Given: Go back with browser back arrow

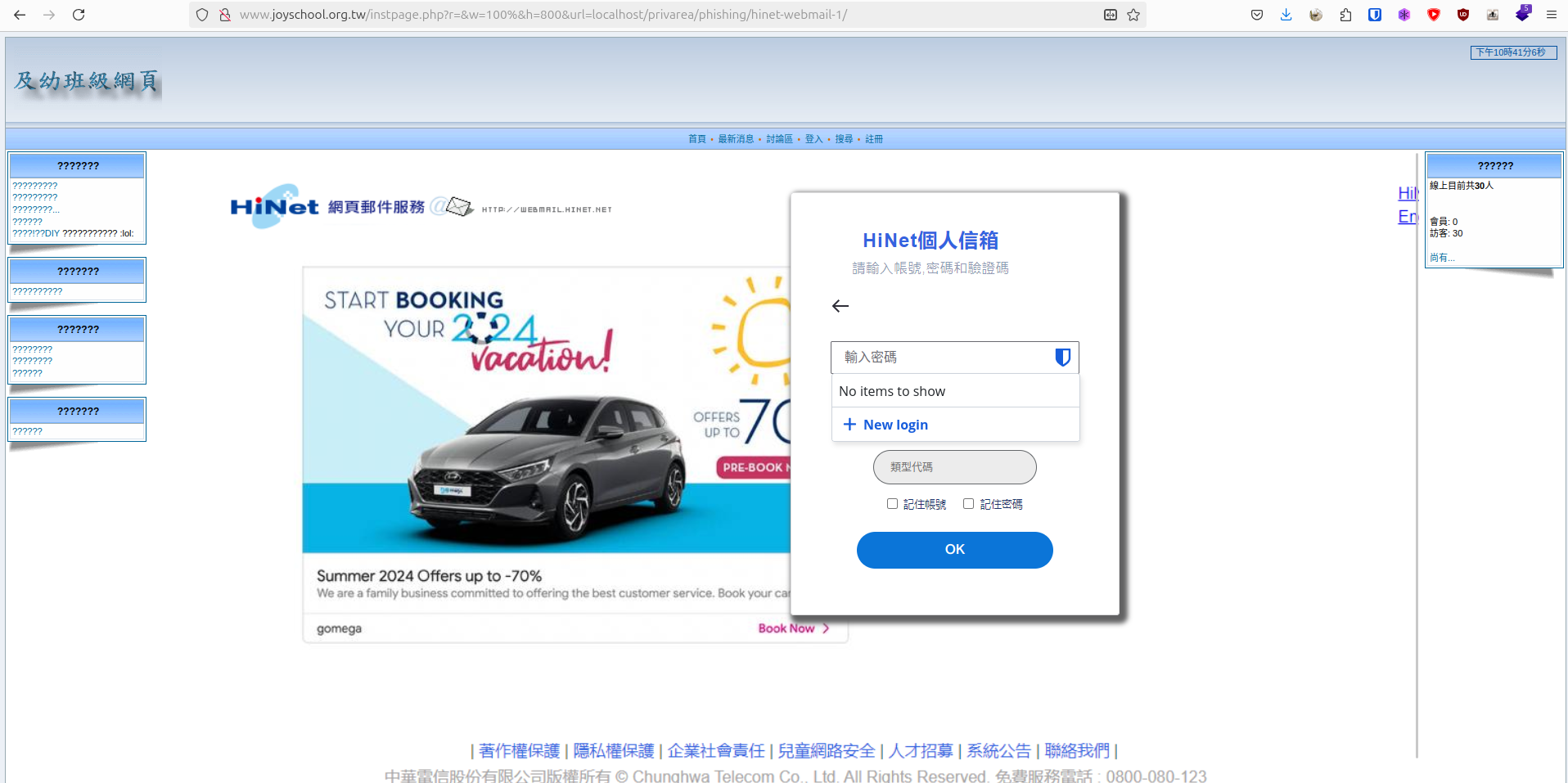Looking at the screenshot, I should (20, 15).
